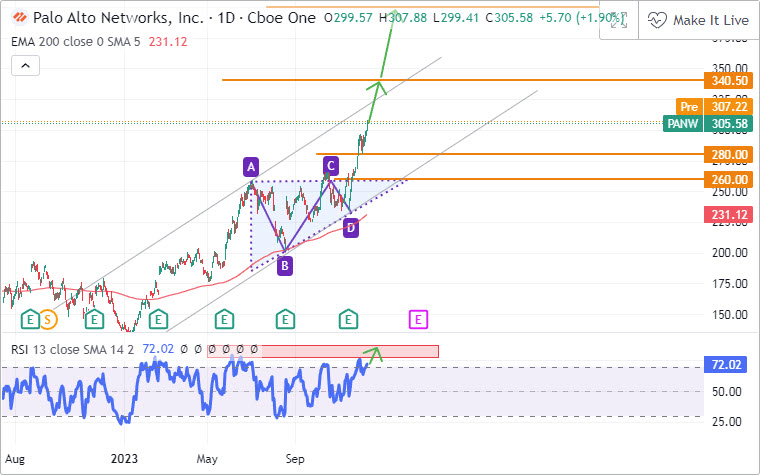Click the first green earnings 'E' marker

[x=30, y=320]
